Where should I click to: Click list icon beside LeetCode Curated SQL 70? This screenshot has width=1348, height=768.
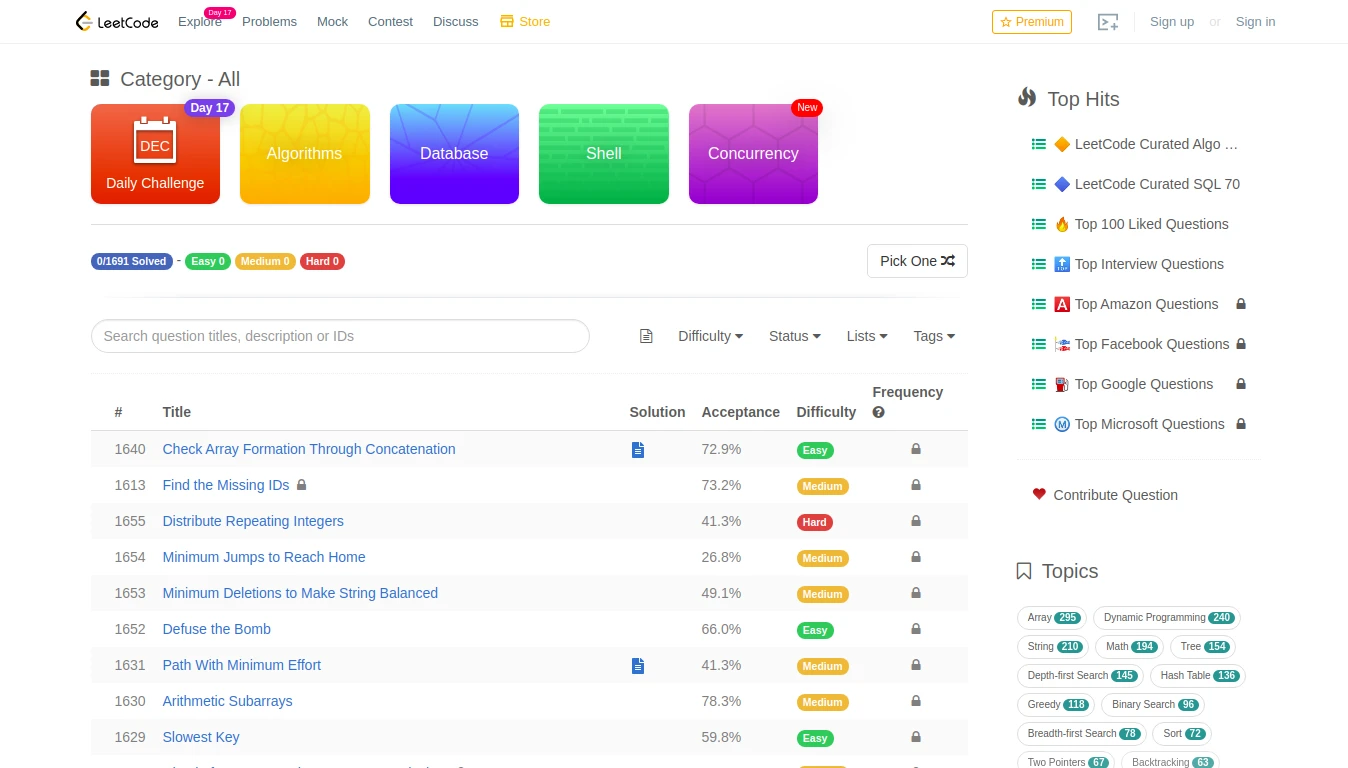[1039, 184]
